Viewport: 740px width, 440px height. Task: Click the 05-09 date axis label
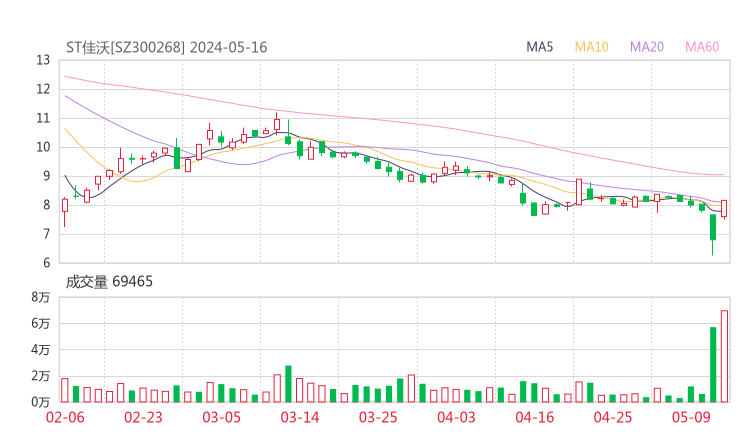[x=691, y=417]
